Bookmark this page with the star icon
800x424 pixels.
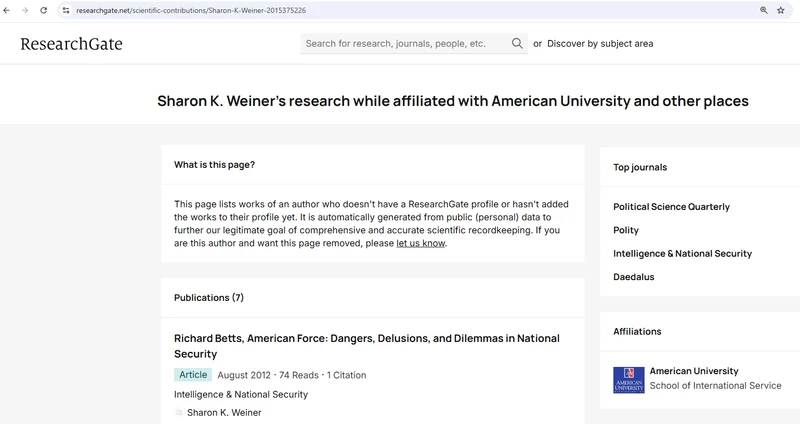tap(781, 10)
